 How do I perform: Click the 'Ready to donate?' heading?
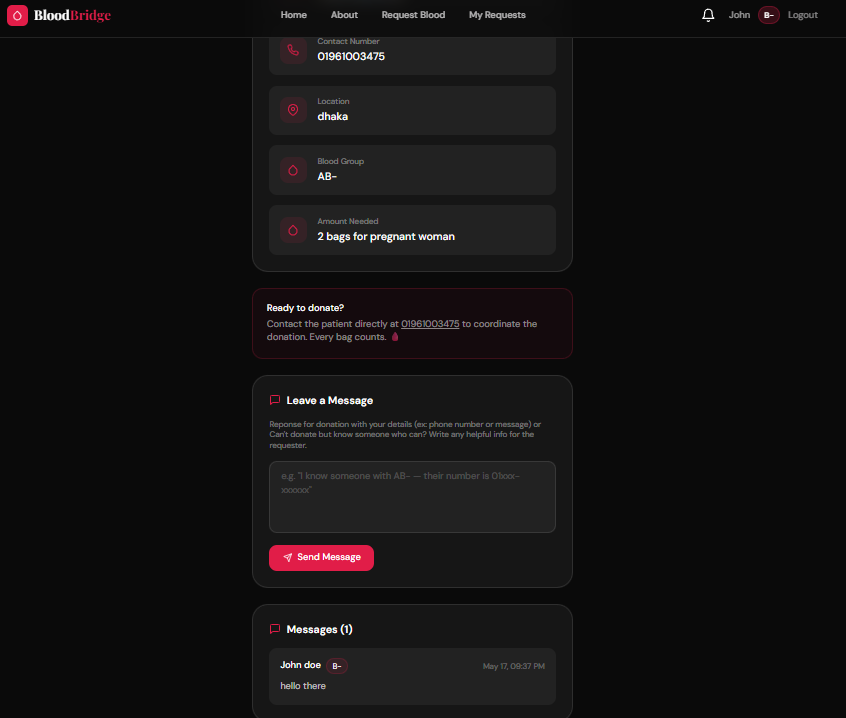305,308
